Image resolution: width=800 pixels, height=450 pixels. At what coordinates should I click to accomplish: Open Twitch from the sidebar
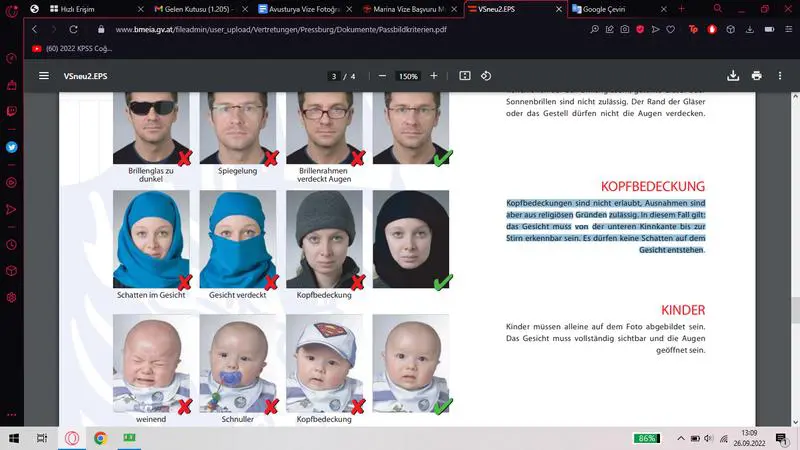tap(12, 111)
